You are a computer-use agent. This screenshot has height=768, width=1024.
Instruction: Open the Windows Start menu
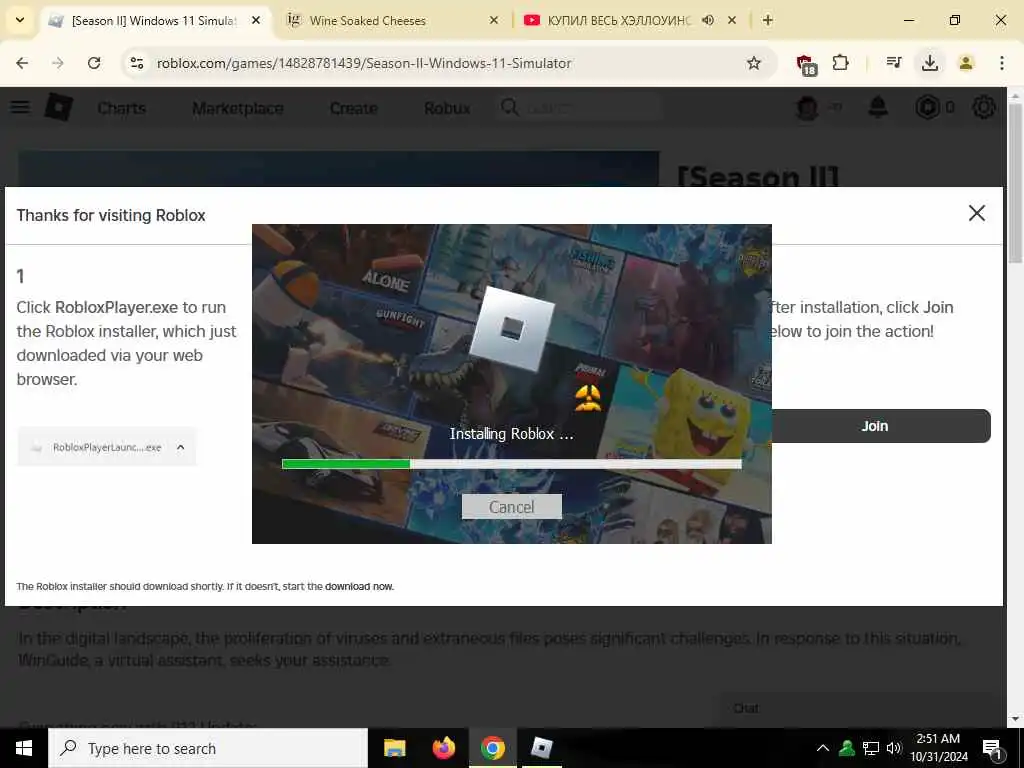click(x=24, y=748)
